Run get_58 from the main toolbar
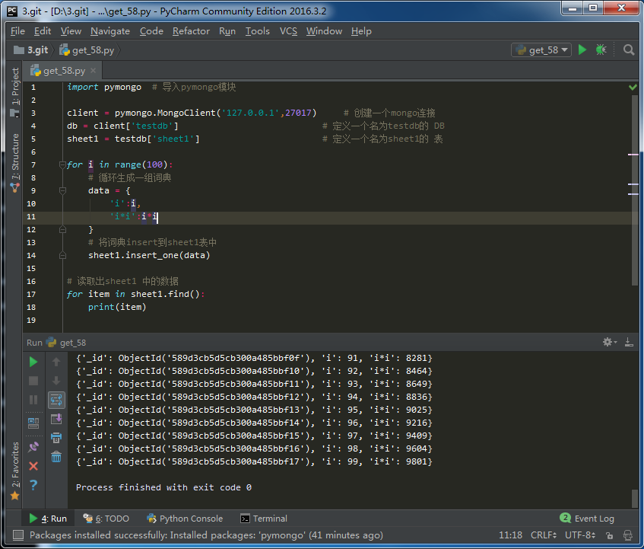 582,50
